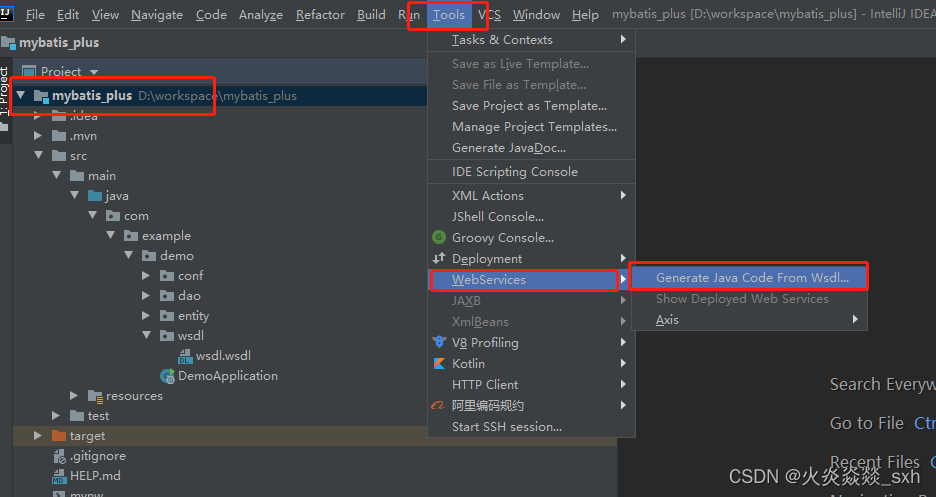
Task: Collapse the demo package
Action: 128,255
